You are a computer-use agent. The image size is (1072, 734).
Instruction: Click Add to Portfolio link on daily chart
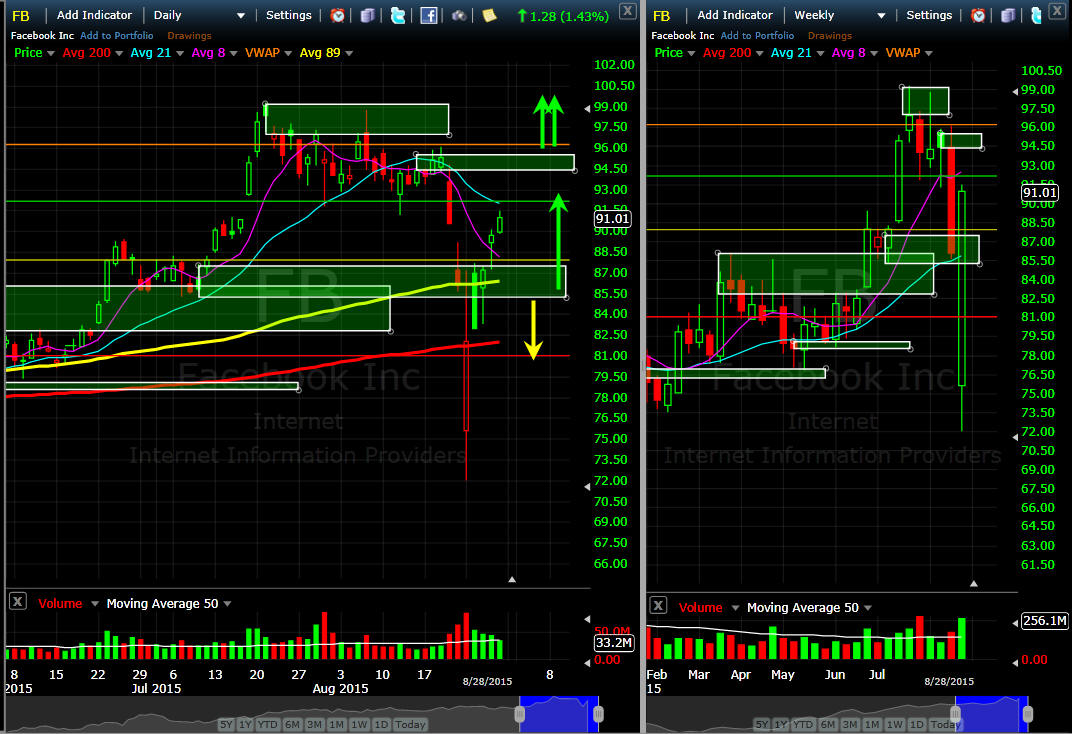pos(116,36)
